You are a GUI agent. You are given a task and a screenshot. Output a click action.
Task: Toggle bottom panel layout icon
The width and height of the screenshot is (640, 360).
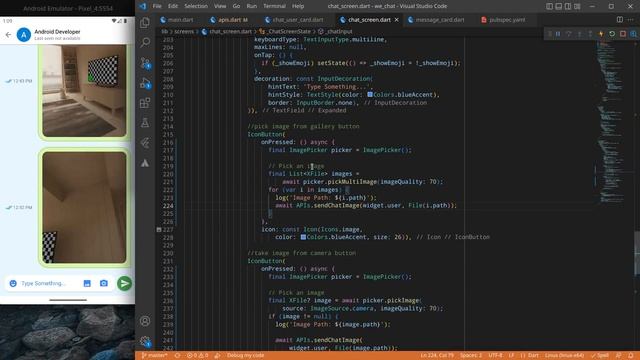pos(558,6)
